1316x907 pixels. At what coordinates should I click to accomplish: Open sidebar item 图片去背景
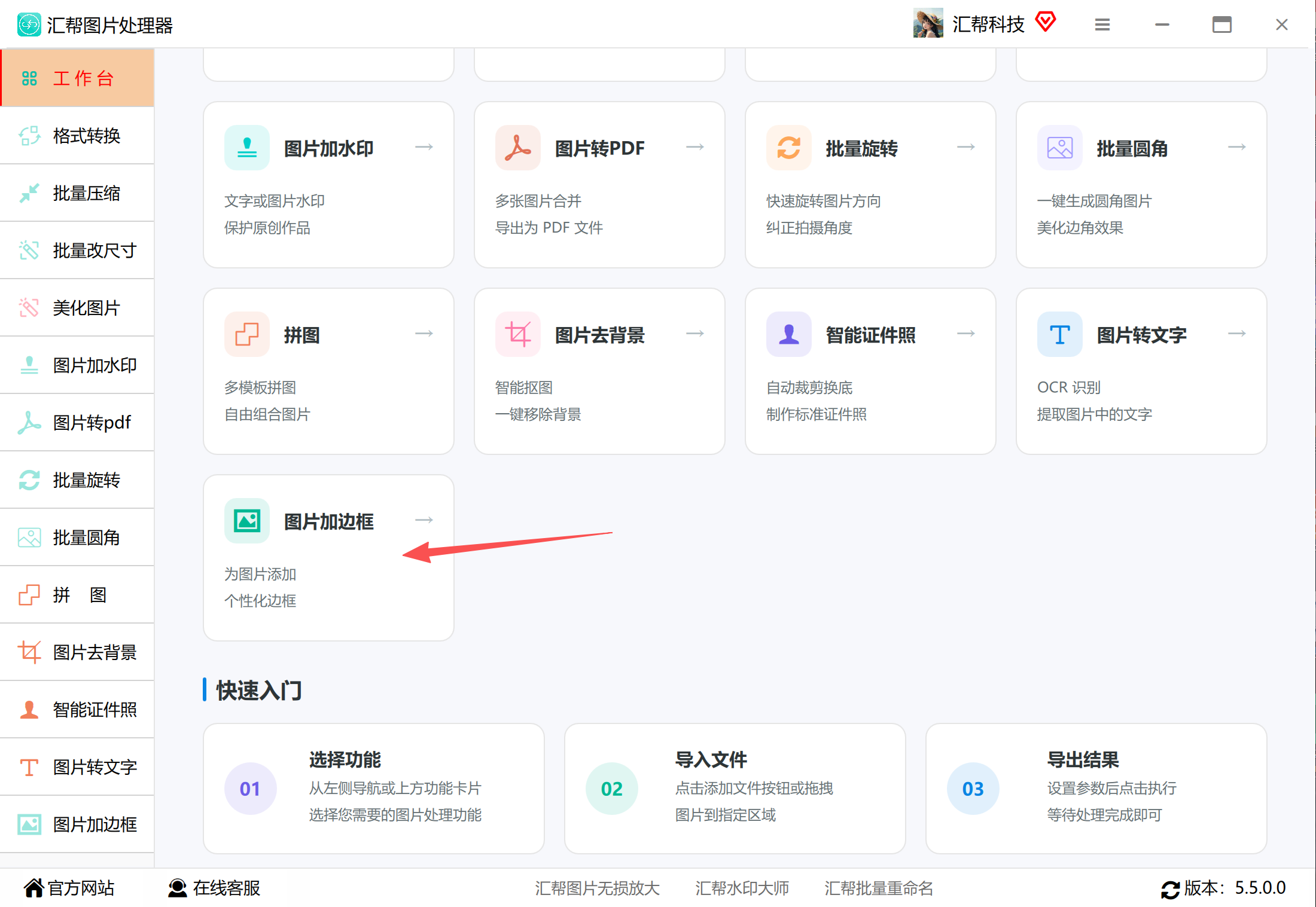click(x=77, y=652)
